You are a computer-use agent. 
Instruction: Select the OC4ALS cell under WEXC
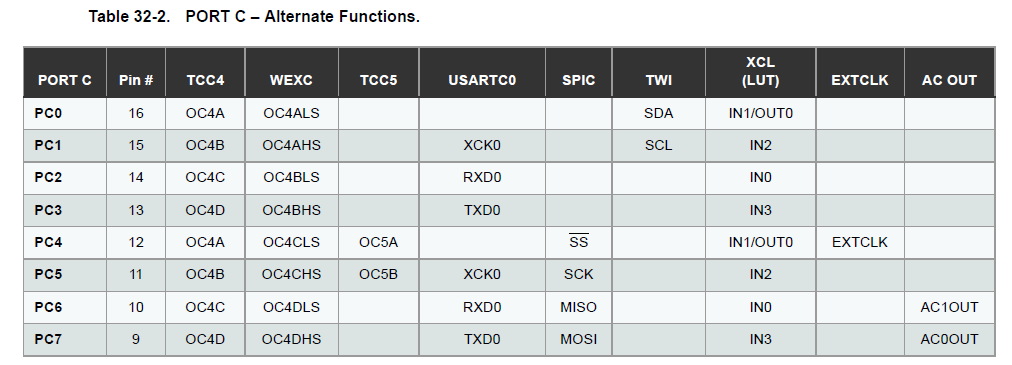coord(291,113)
